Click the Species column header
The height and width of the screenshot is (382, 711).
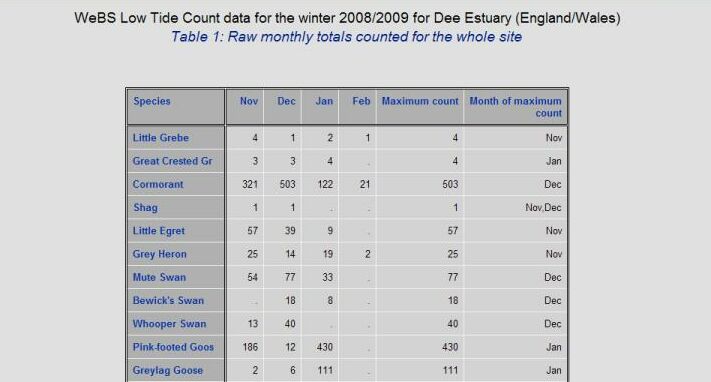coord(151,101)
